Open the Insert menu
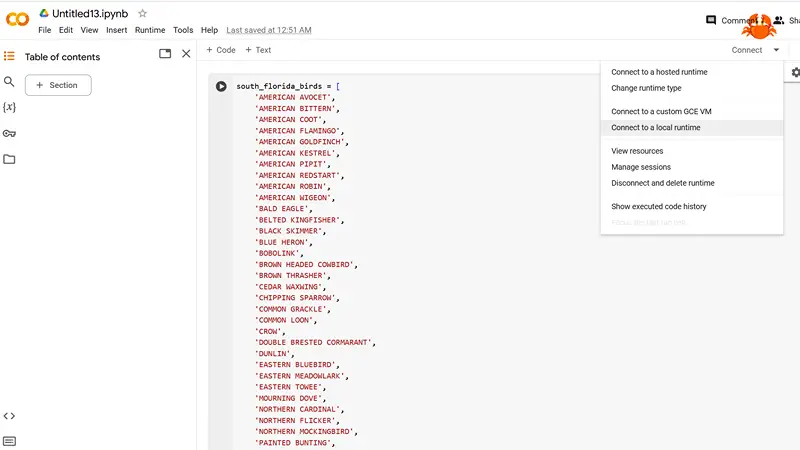Image resolution: width=800 pixels, height=450 pixels. click(116, 30)
